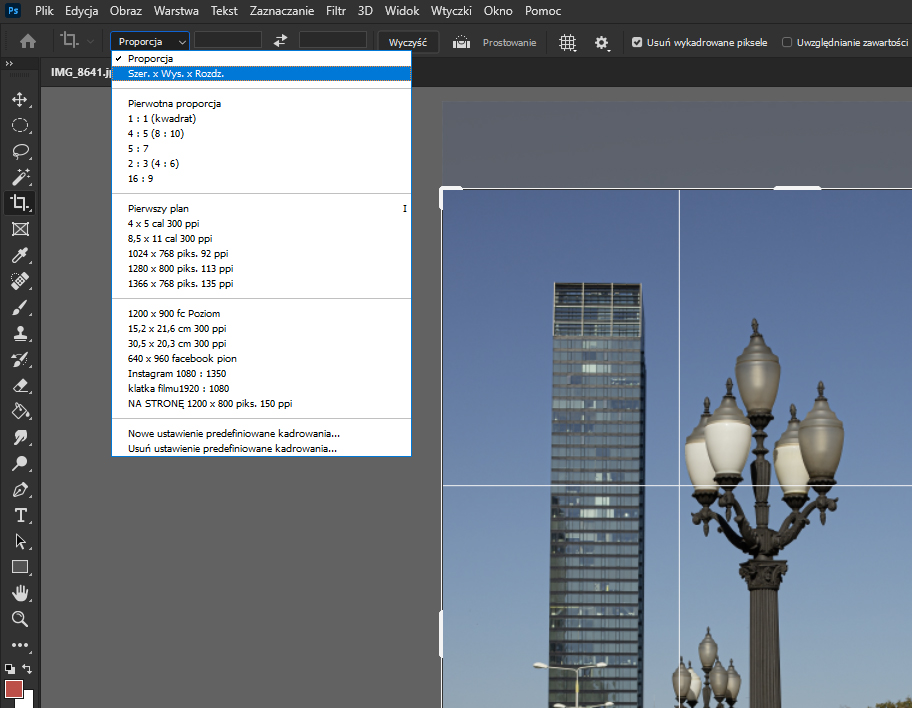Screen dimensions: 912x708
Task: Open additional crop settings gear icon
Action: 601,42
